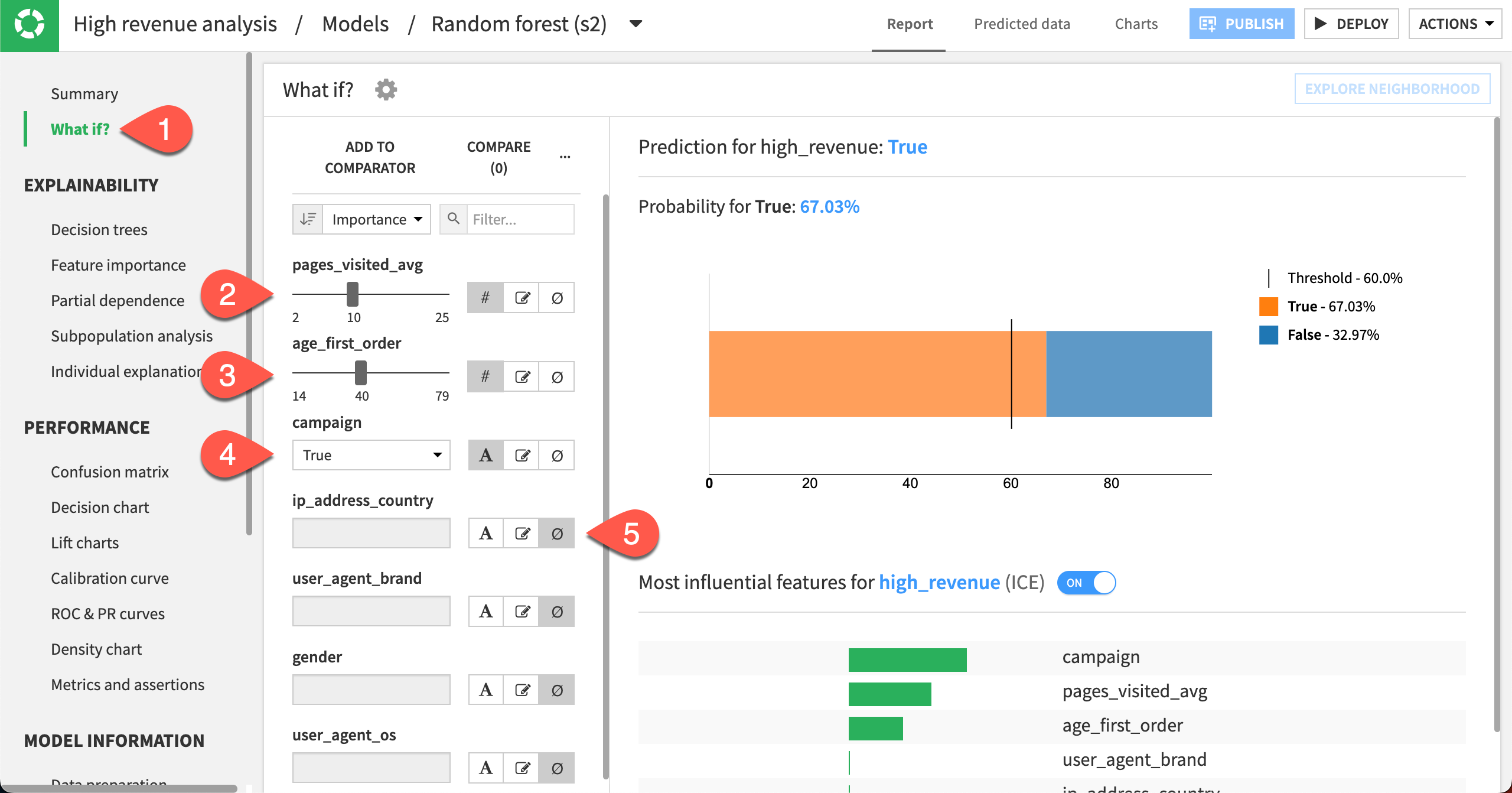Open the Importance sort dropdown
Image resolution: width=1512 pixels, height=793 pixels.
[376, 219]
